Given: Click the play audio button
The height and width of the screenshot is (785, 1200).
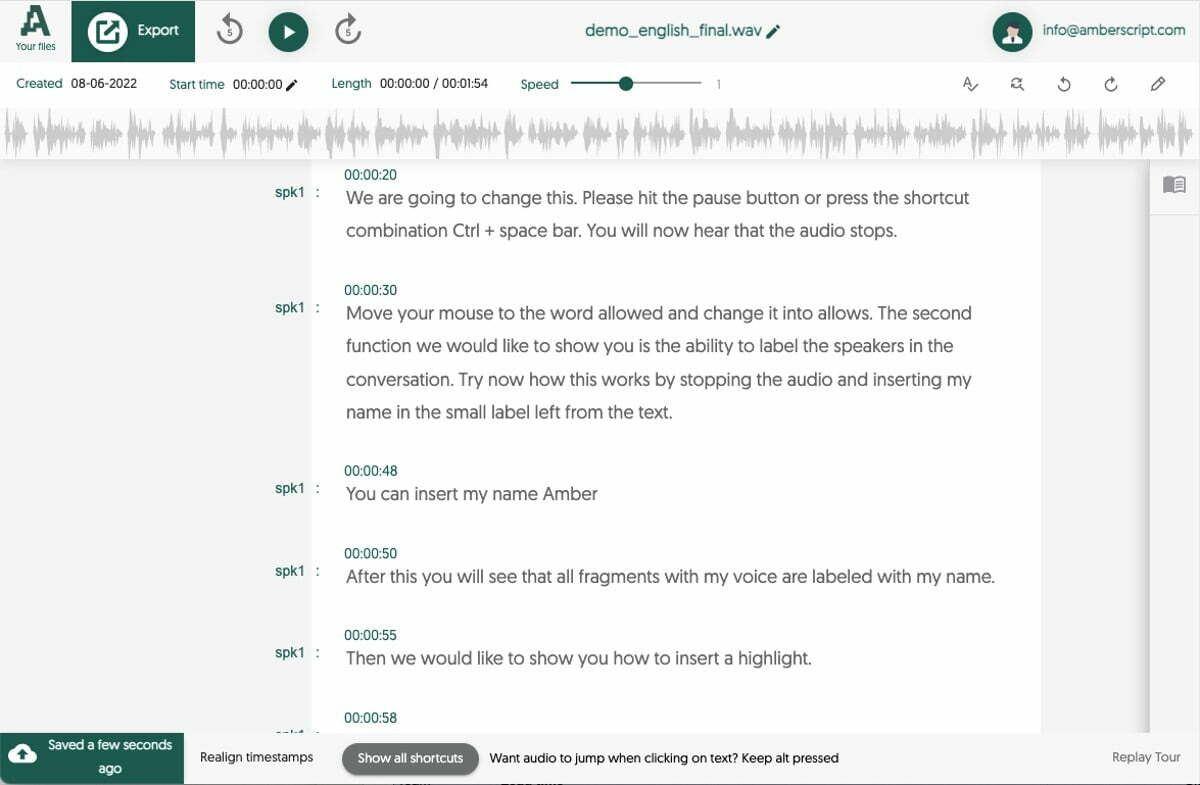Looking at the screenshot, I should point(288,32).
